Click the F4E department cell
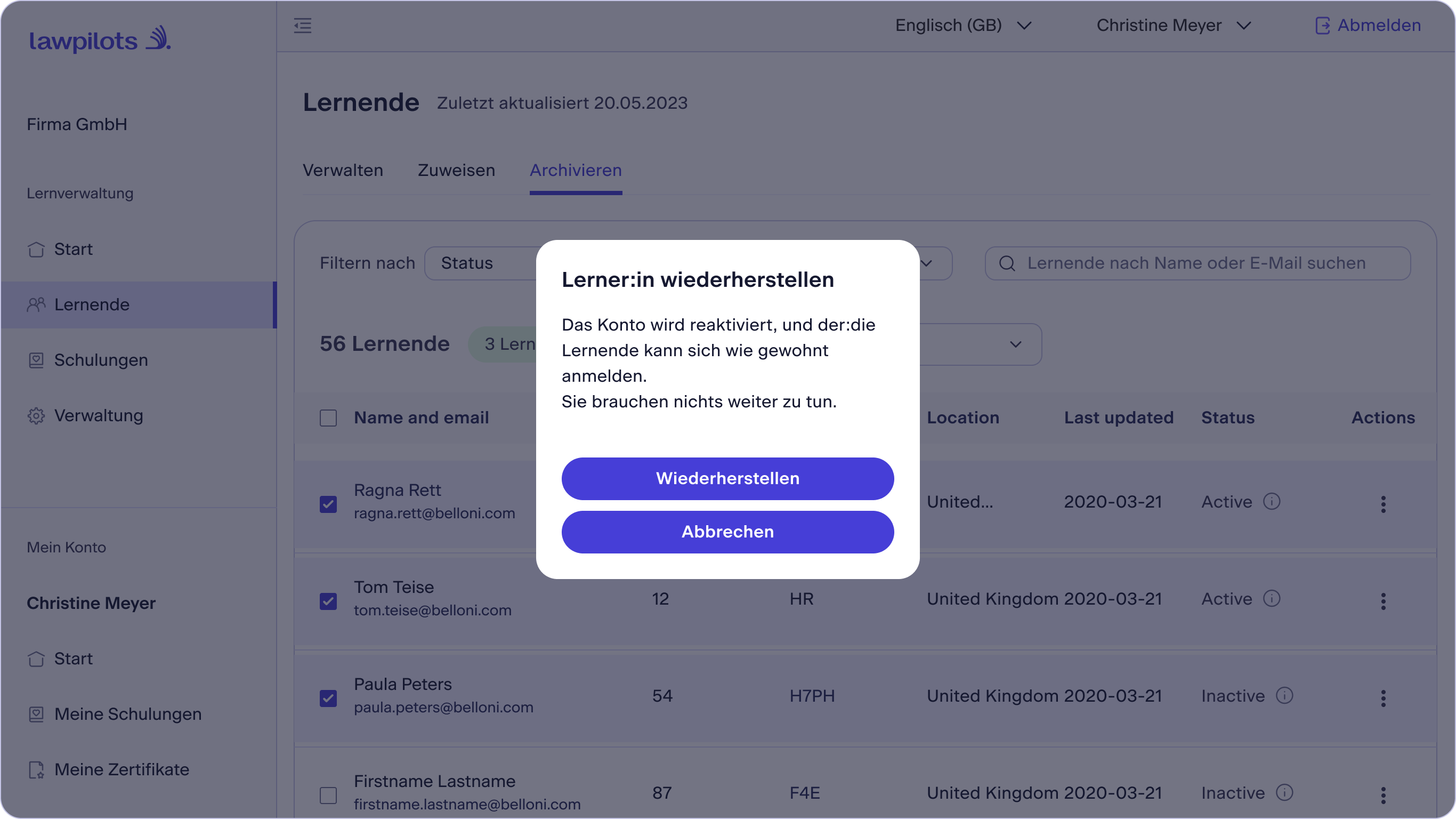This screenshot has width=1456, height=819. tap(804, 793)
